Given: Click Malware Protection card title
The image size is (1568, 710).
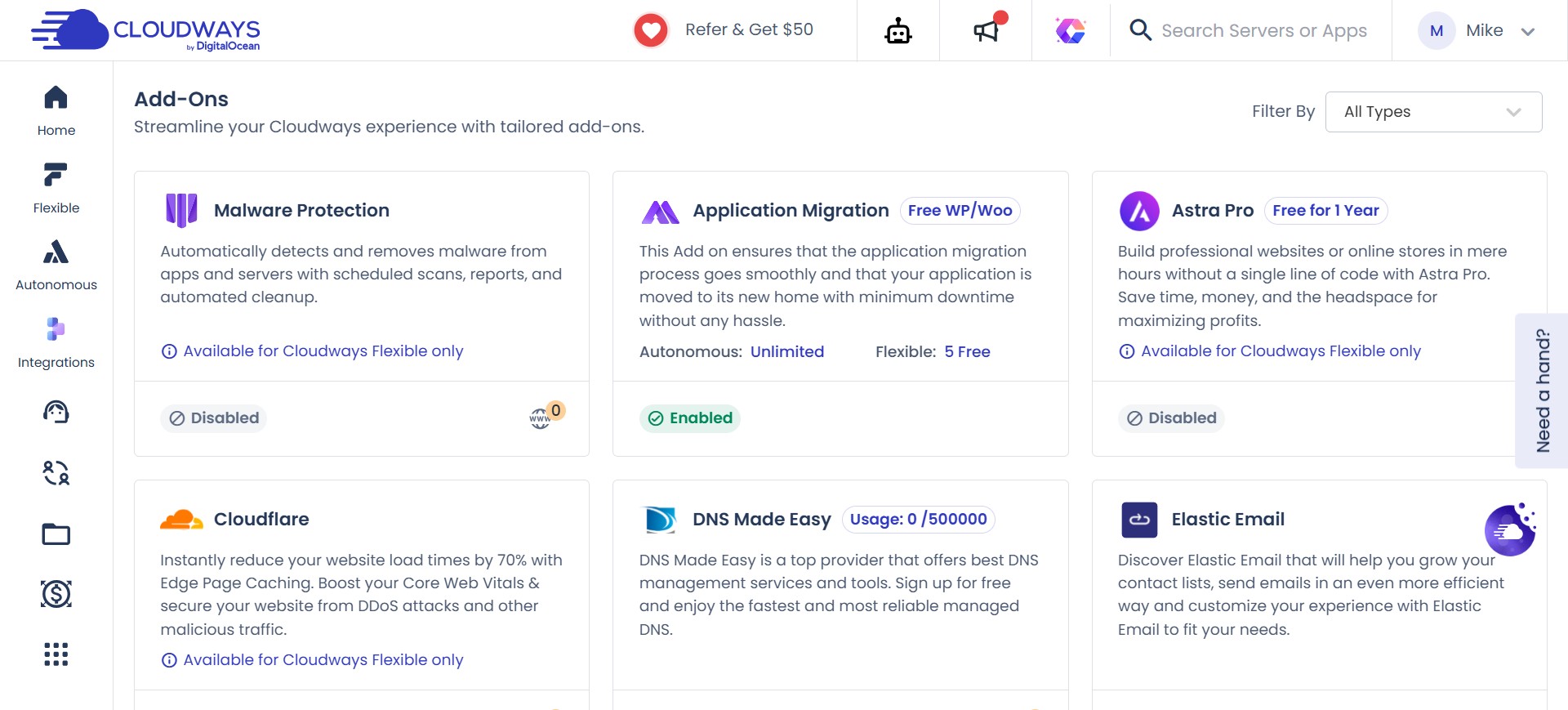Looking at the screenshot, I should [x=301, y=210].
